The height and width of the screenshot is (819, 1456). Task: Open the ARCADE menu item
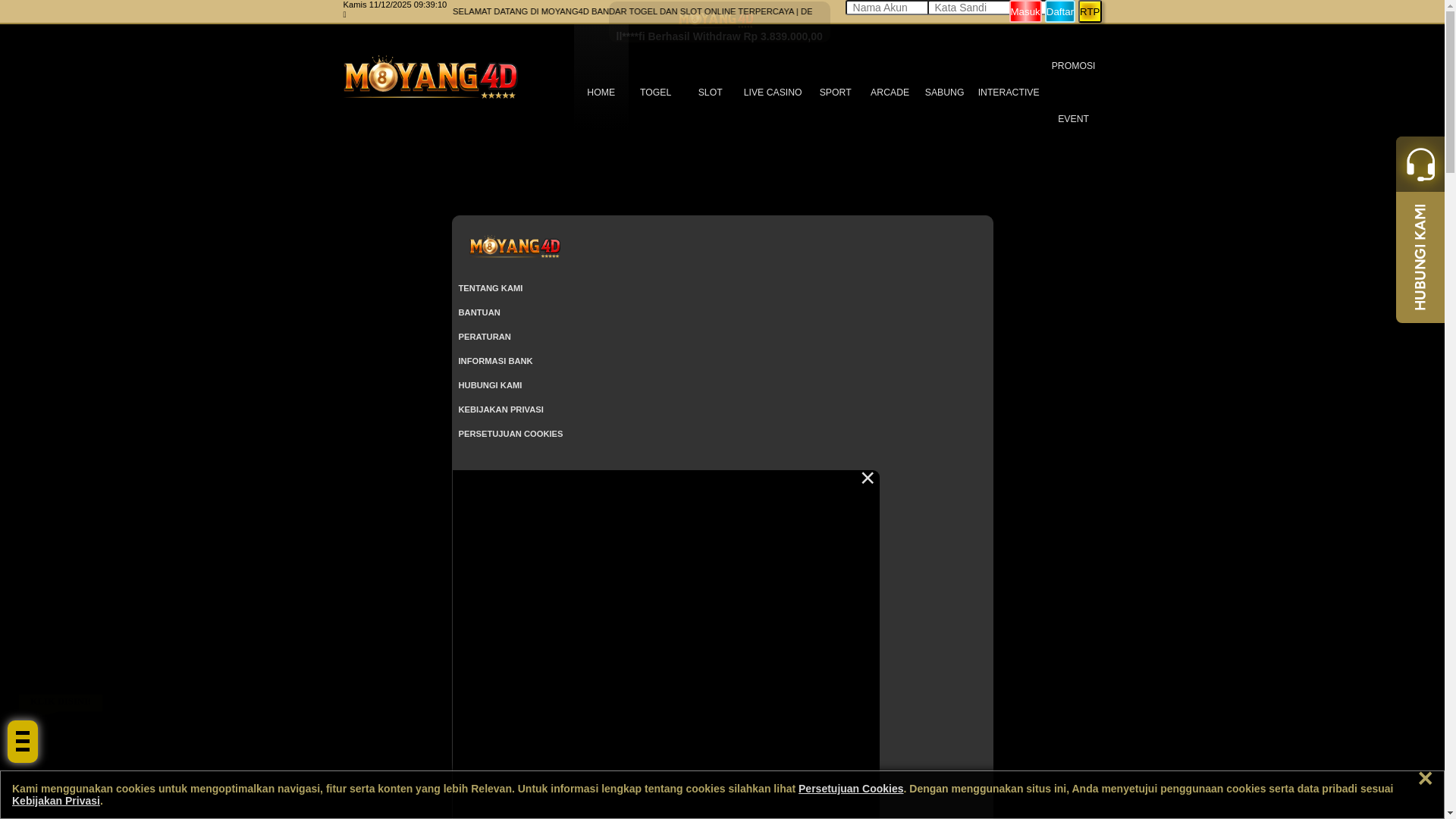[890, 93]
